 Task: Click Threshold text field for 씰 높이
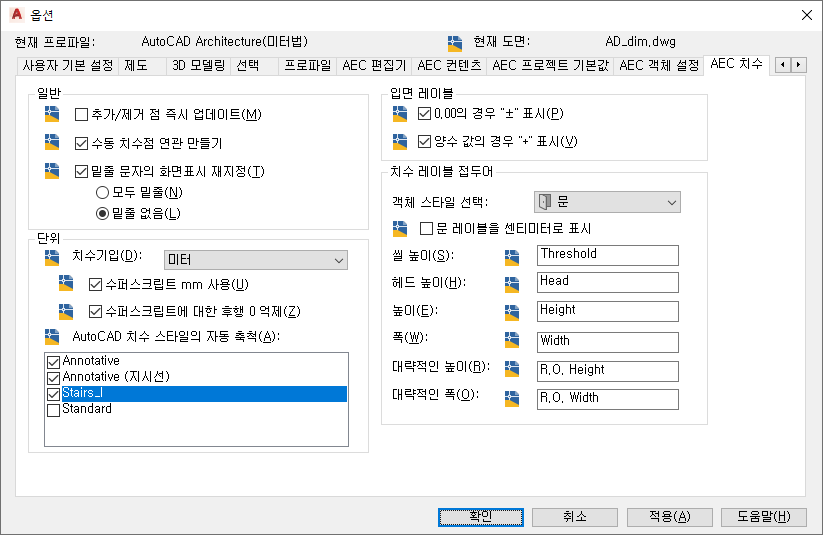(608, 255)
